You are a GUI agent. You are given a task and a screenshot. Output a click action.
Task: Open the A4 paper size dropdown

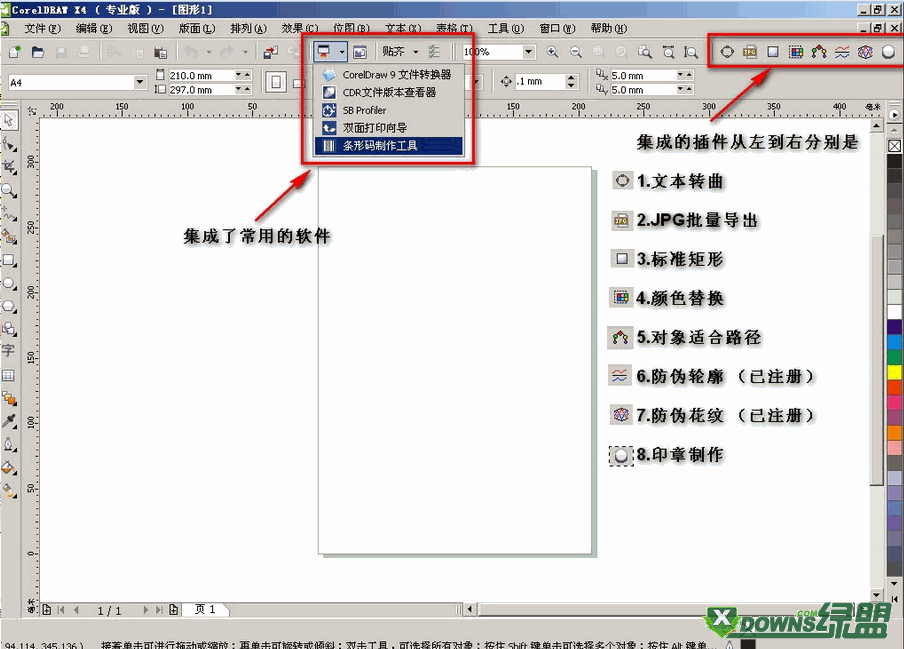point(140,82)
